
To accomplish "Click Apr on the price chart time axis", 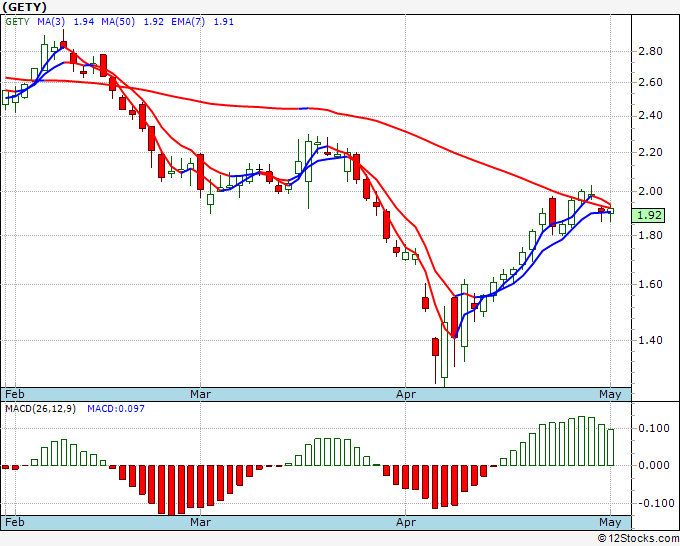I will tap(405, 394).
